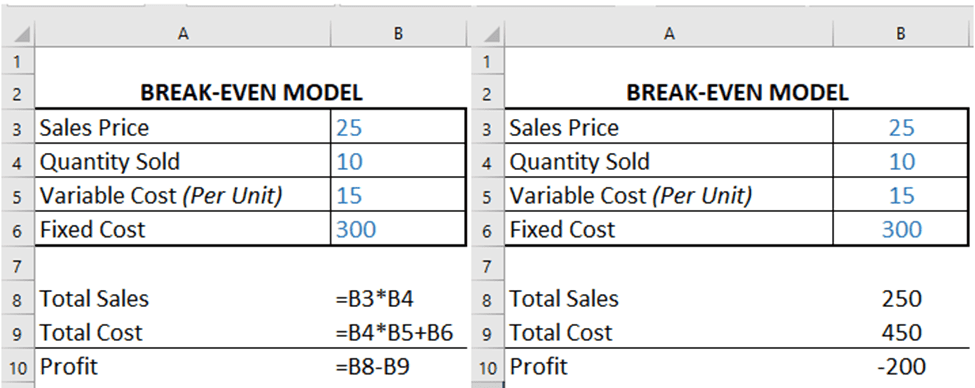
Task: Select Sales Price label in right sheet
Action: point(565,128)
